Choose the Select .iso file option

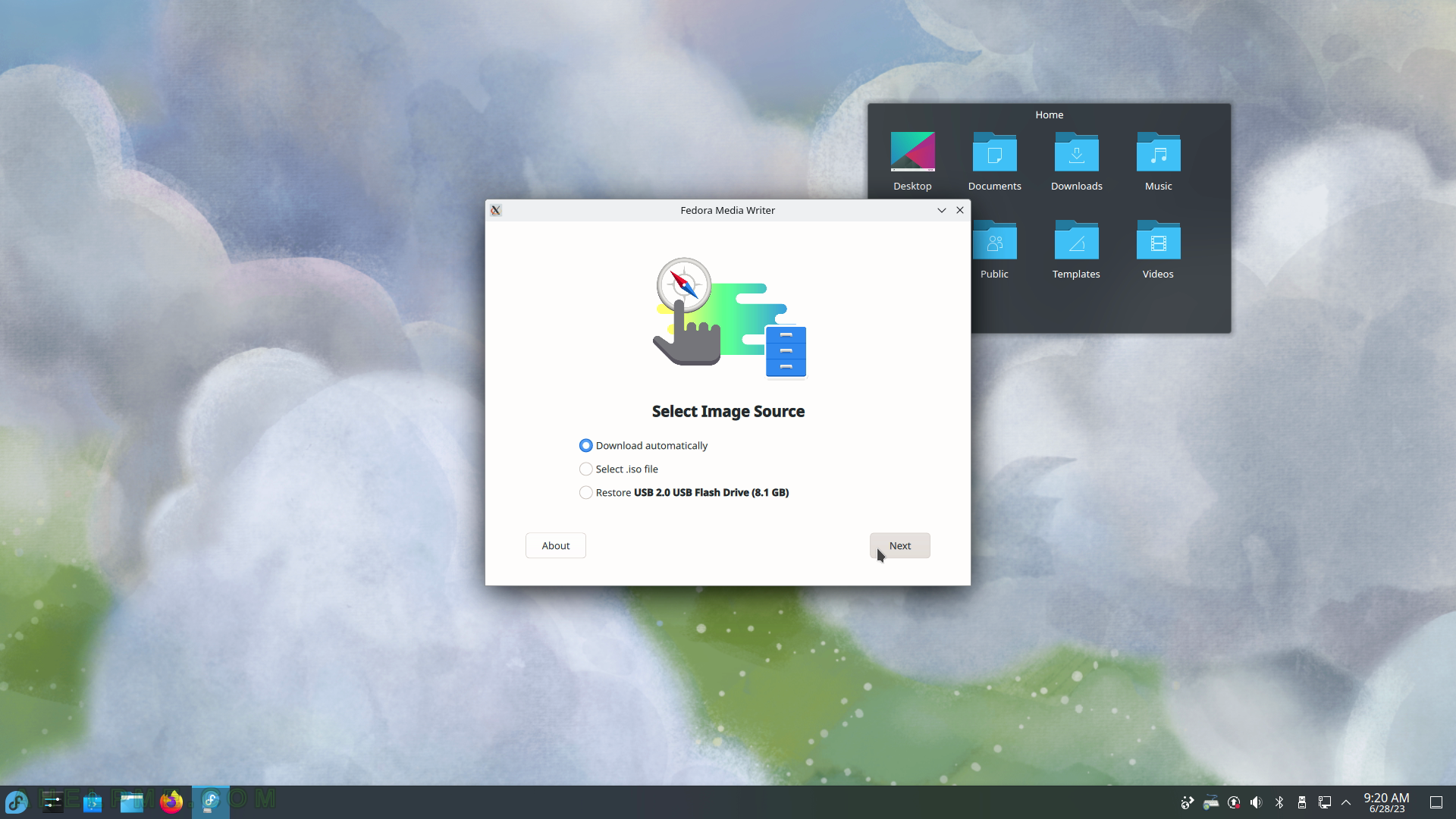[619, 469]
